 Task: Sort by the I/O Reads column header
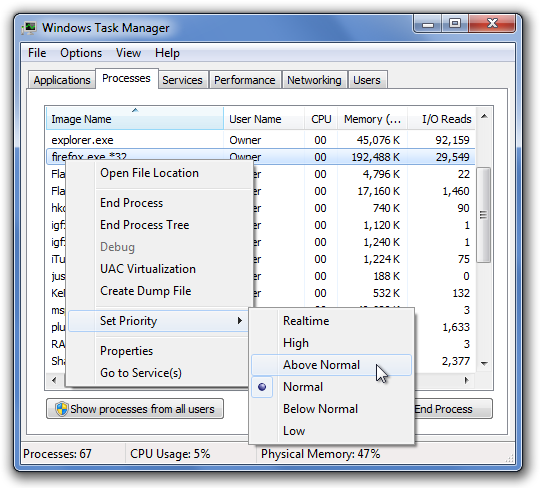pyautogui.click(x=442, y=119)
